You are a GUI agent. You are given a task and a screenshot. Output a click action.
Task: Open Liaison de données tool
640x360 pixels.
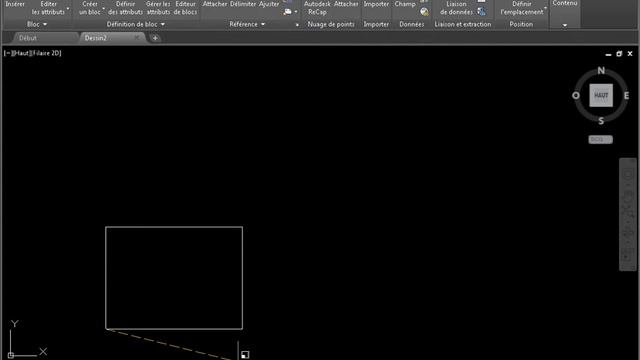coord(456,8)
